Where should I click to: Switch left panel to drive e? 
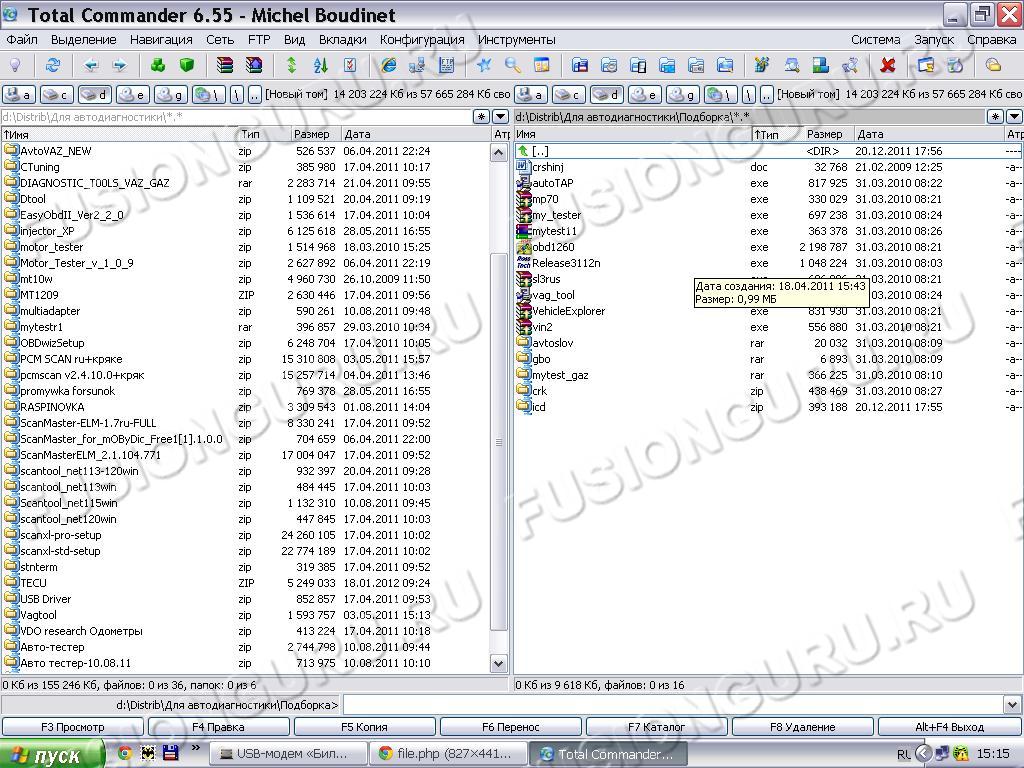[133, 95]
